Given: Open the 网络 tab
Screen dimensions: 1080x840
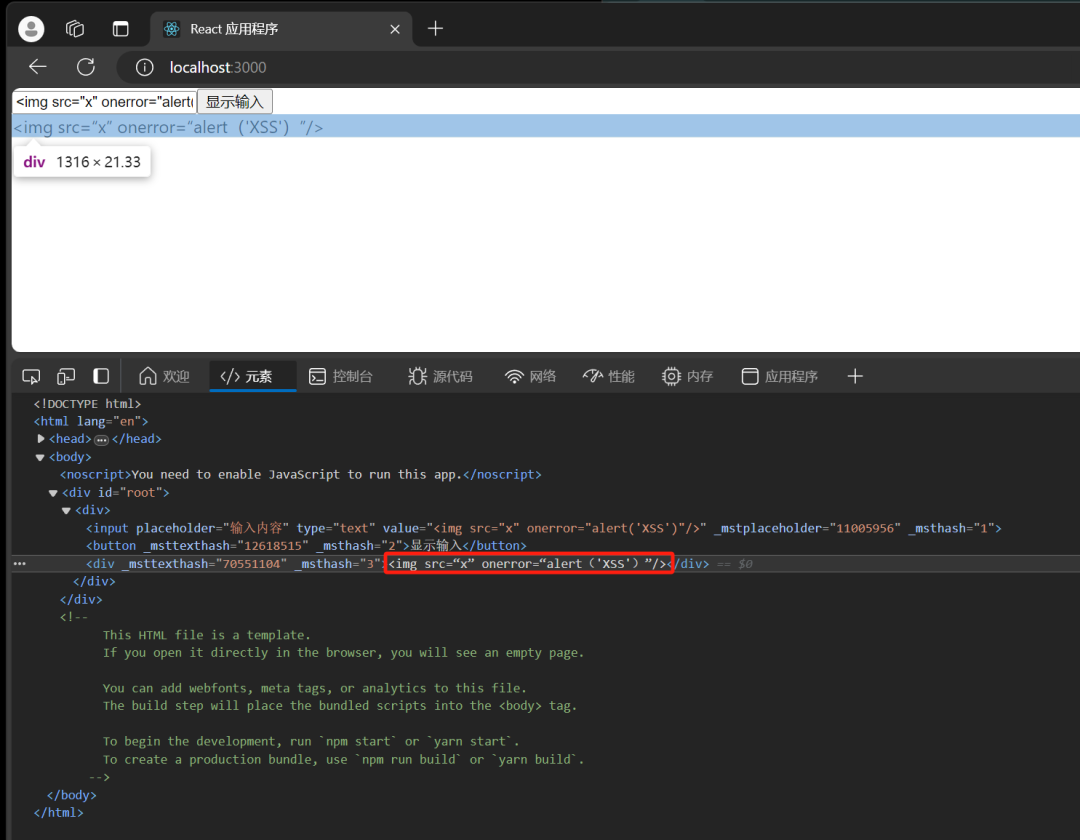Looking at the screenshot, I should click(x=530, y=376).
